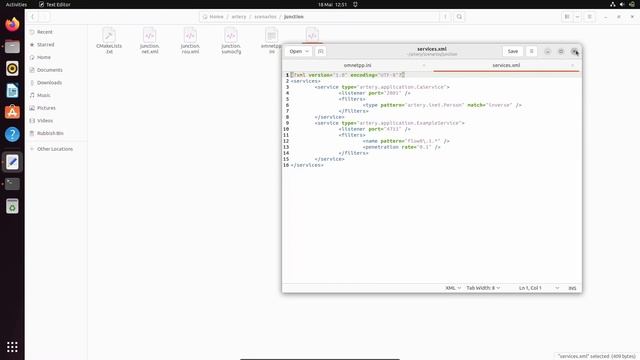
Task: Select the junction.rou.xml file
Action: [190, 41]
